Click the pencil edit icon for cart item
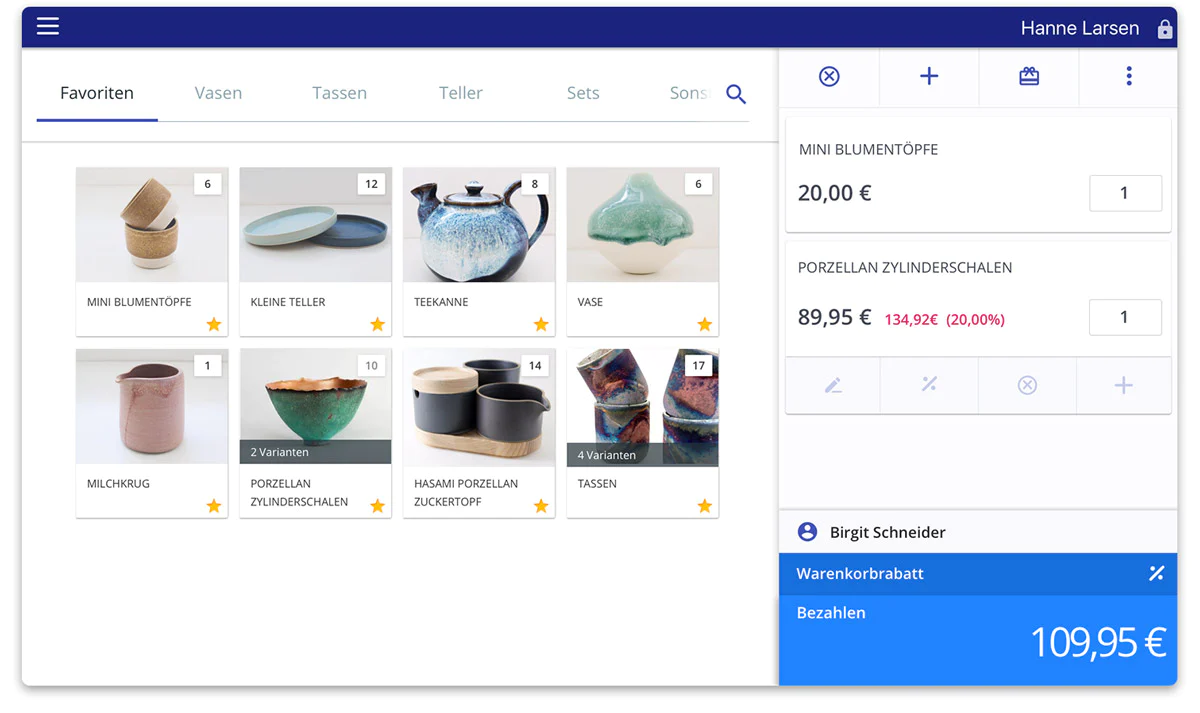 (x=833, y=385)
